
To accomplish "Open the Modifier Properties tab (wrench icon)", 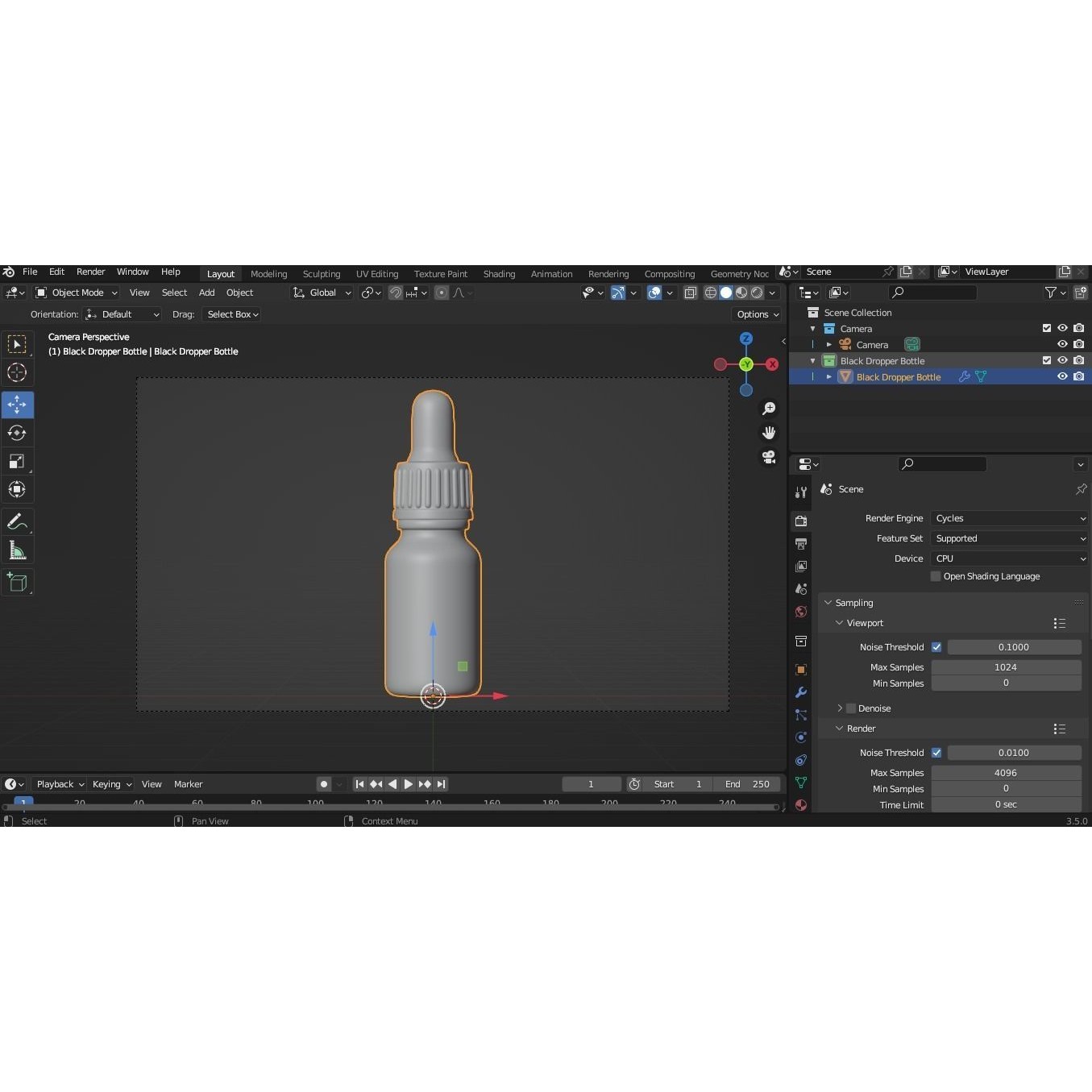I will coord(800,692).
